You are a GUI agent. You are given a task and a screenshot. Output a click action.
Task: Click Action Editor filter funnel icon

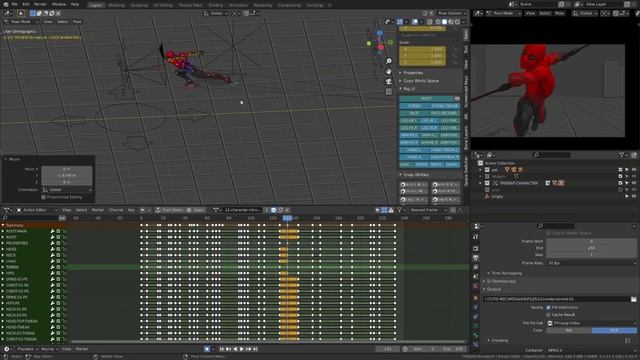coord(399,210)
